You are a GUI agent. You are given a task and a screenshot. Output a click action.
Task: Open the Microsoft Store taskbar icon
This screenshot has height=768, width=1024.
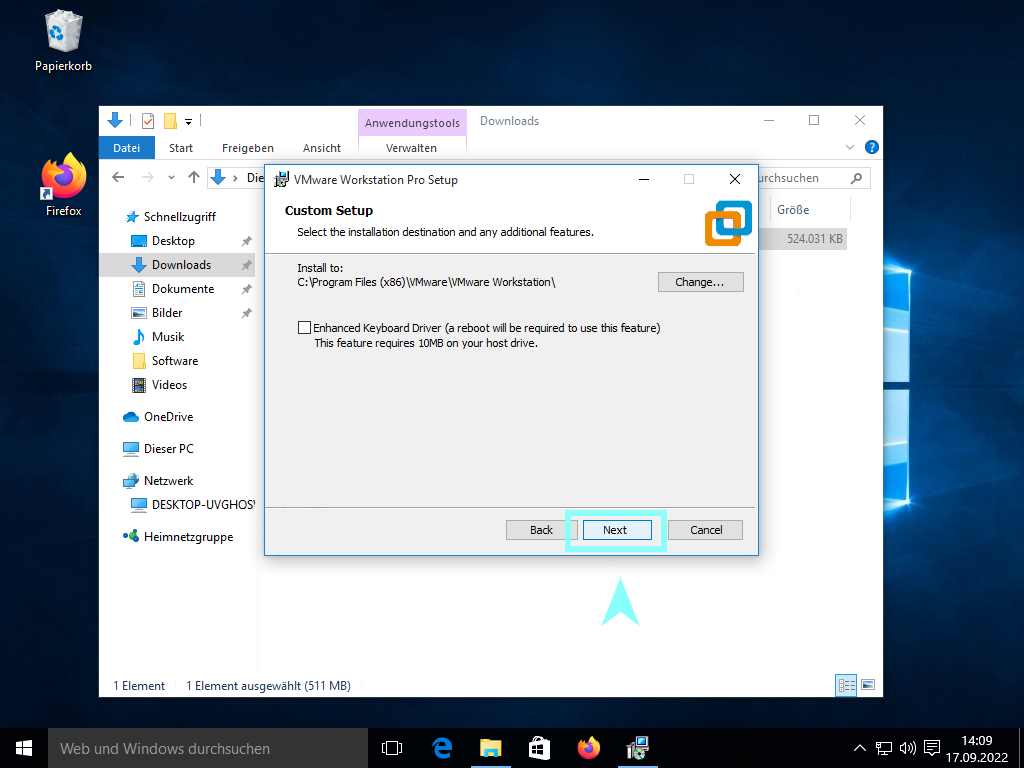click(x=539, y=747)
